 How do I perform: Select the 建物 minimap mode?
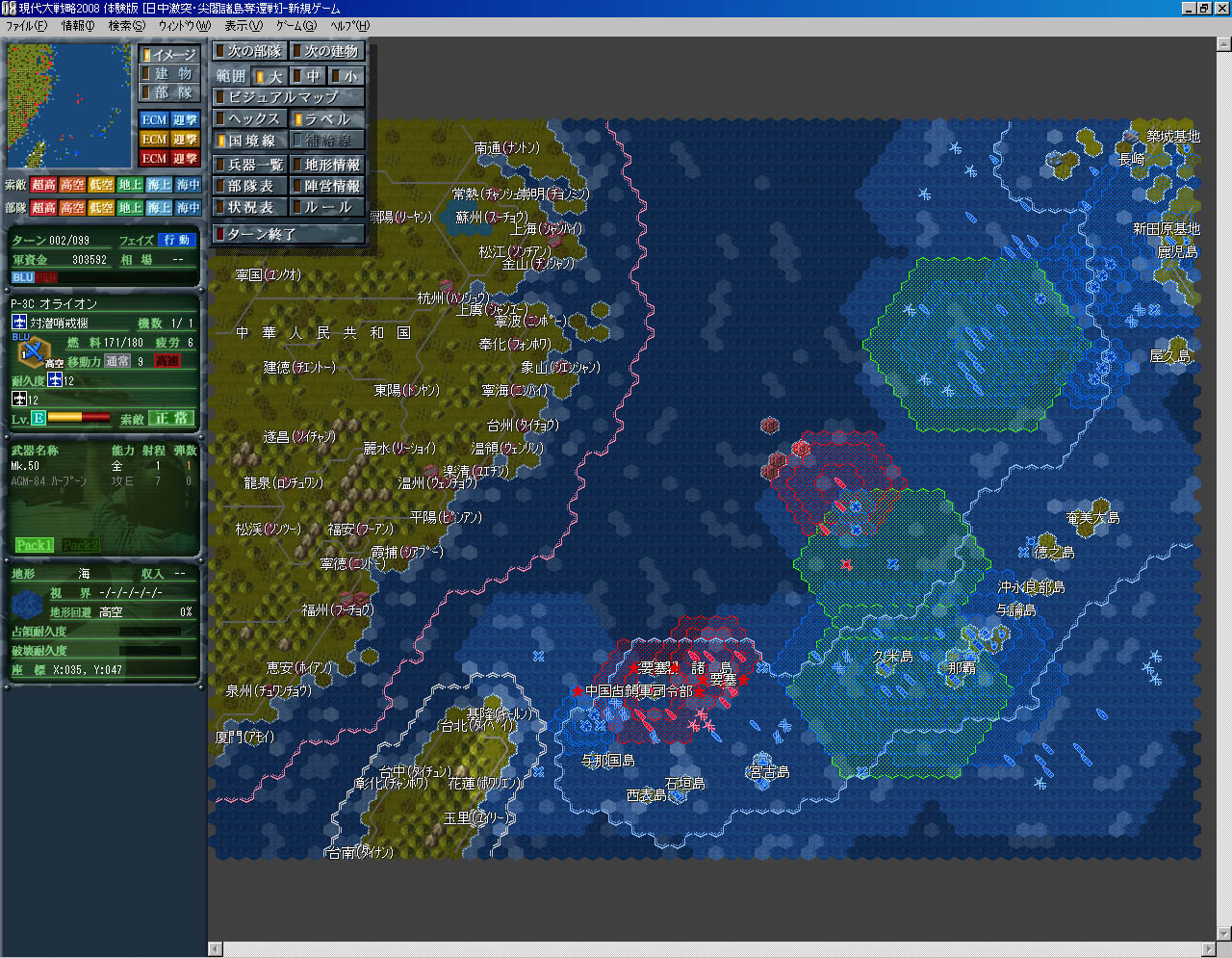tap(169, 74)
